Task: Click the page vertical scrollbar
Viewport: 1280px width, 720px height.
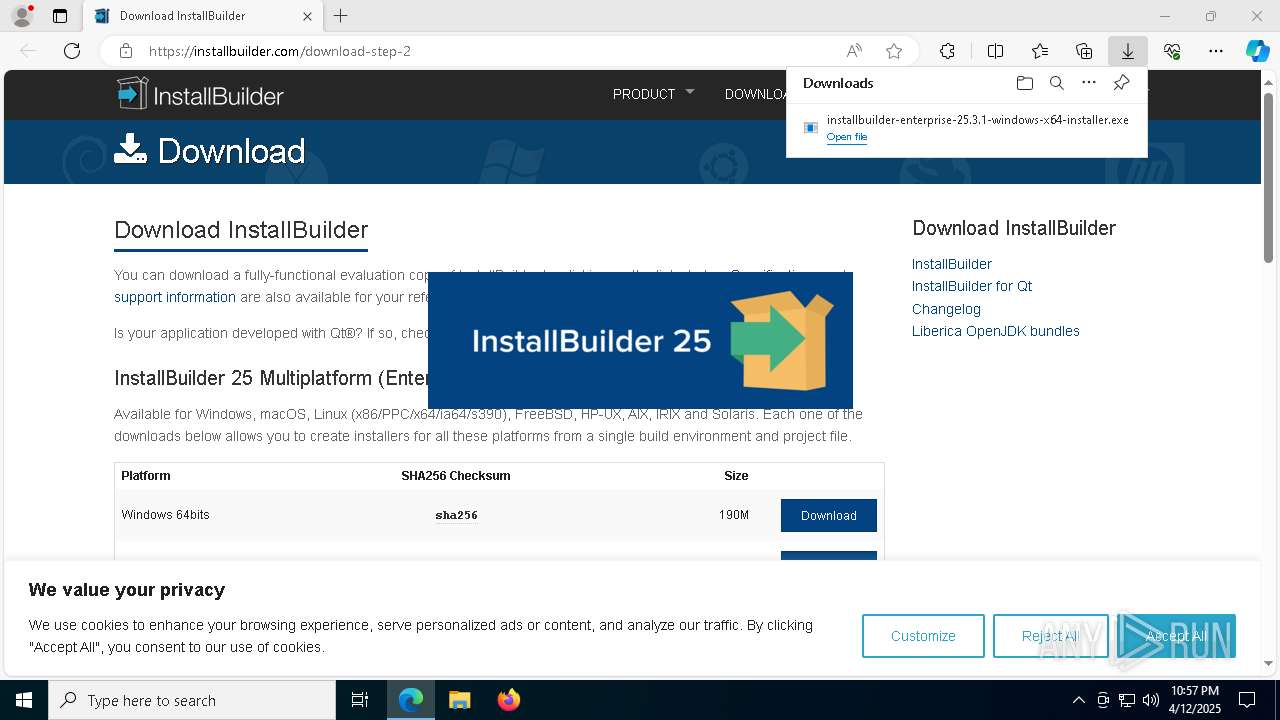Action: [x=1269, y=178]
